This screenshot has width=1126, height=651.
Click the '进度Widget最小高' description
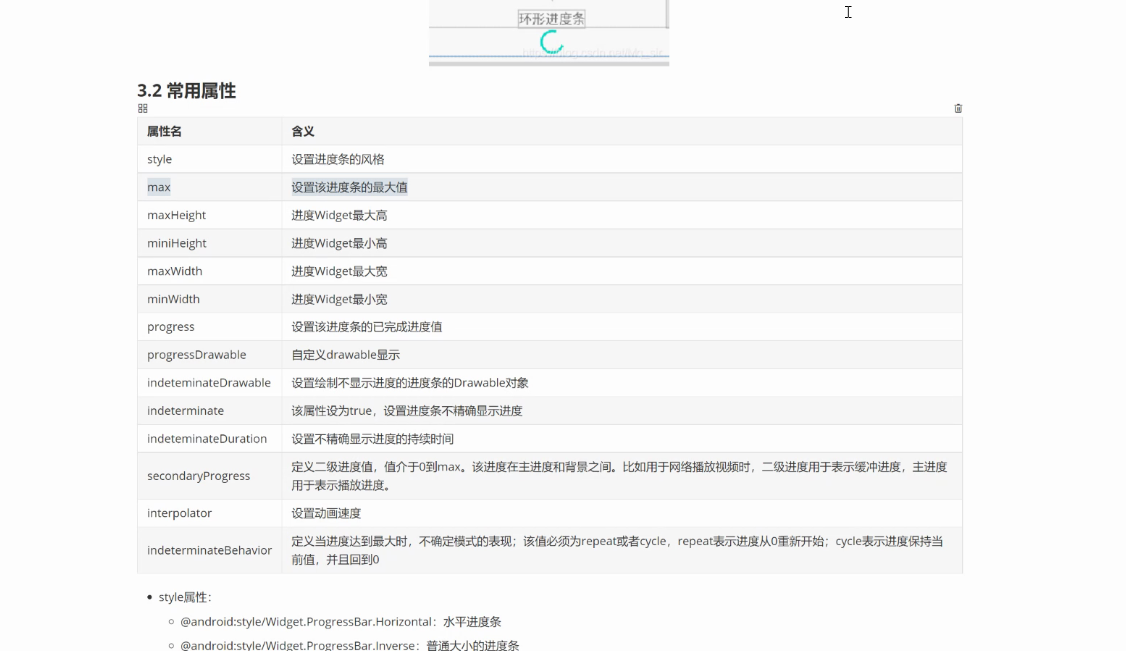pyautogui.click(x=339, y=243)
